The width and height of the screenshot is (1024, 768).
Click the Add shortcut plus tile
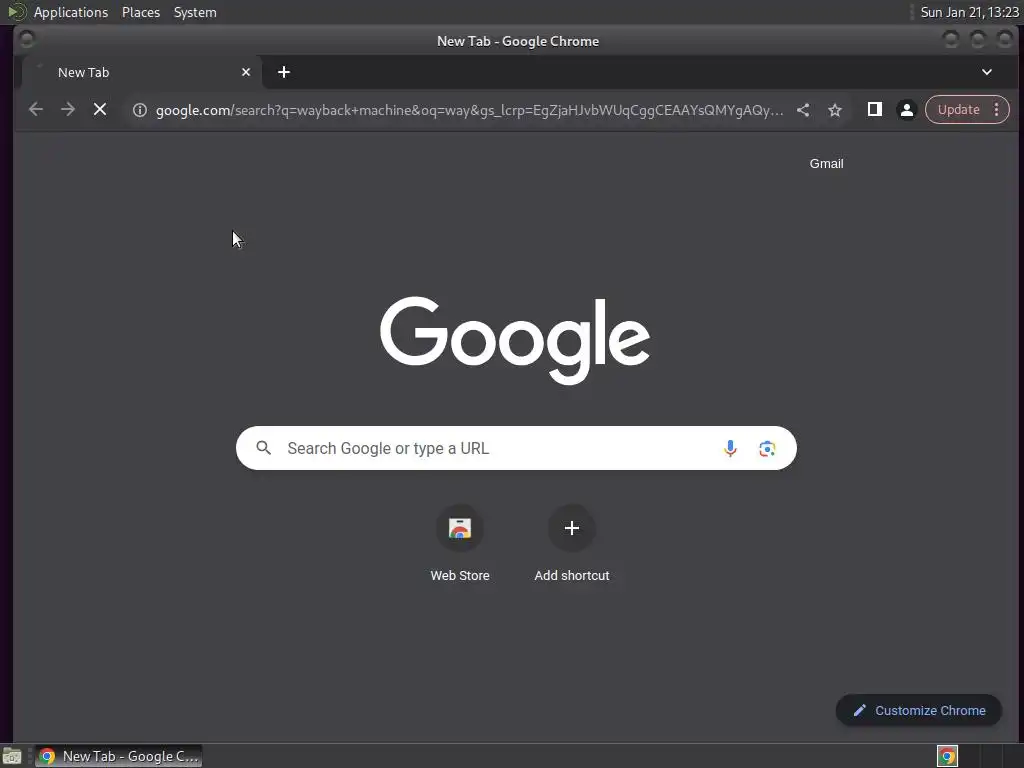point(571,545)
